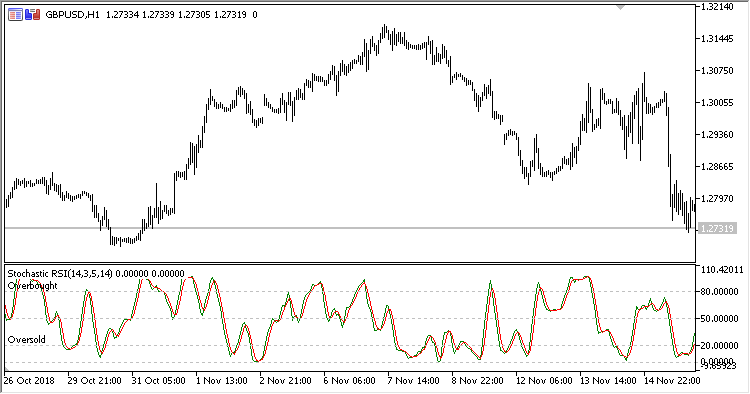Select the 20.00000 indicator level value

pos(719,345)
